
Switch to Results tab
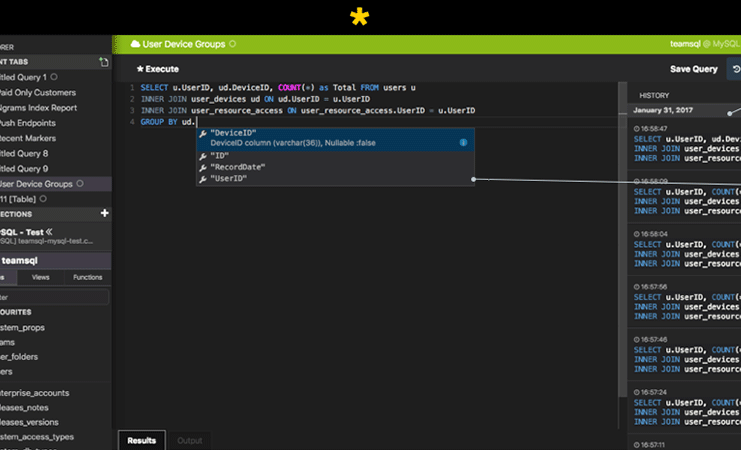tap(141, 441)
